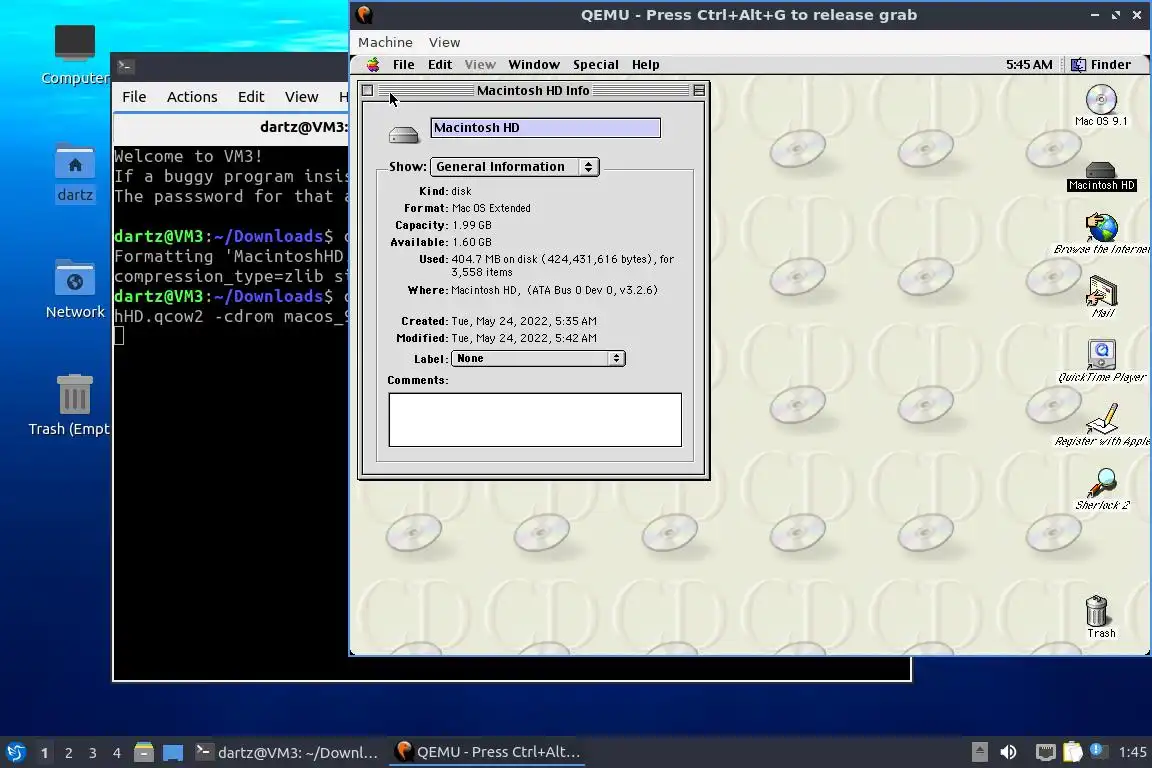Switch to workspace 4
Viewport: 1152px width, 768px height.
(117, 753)
